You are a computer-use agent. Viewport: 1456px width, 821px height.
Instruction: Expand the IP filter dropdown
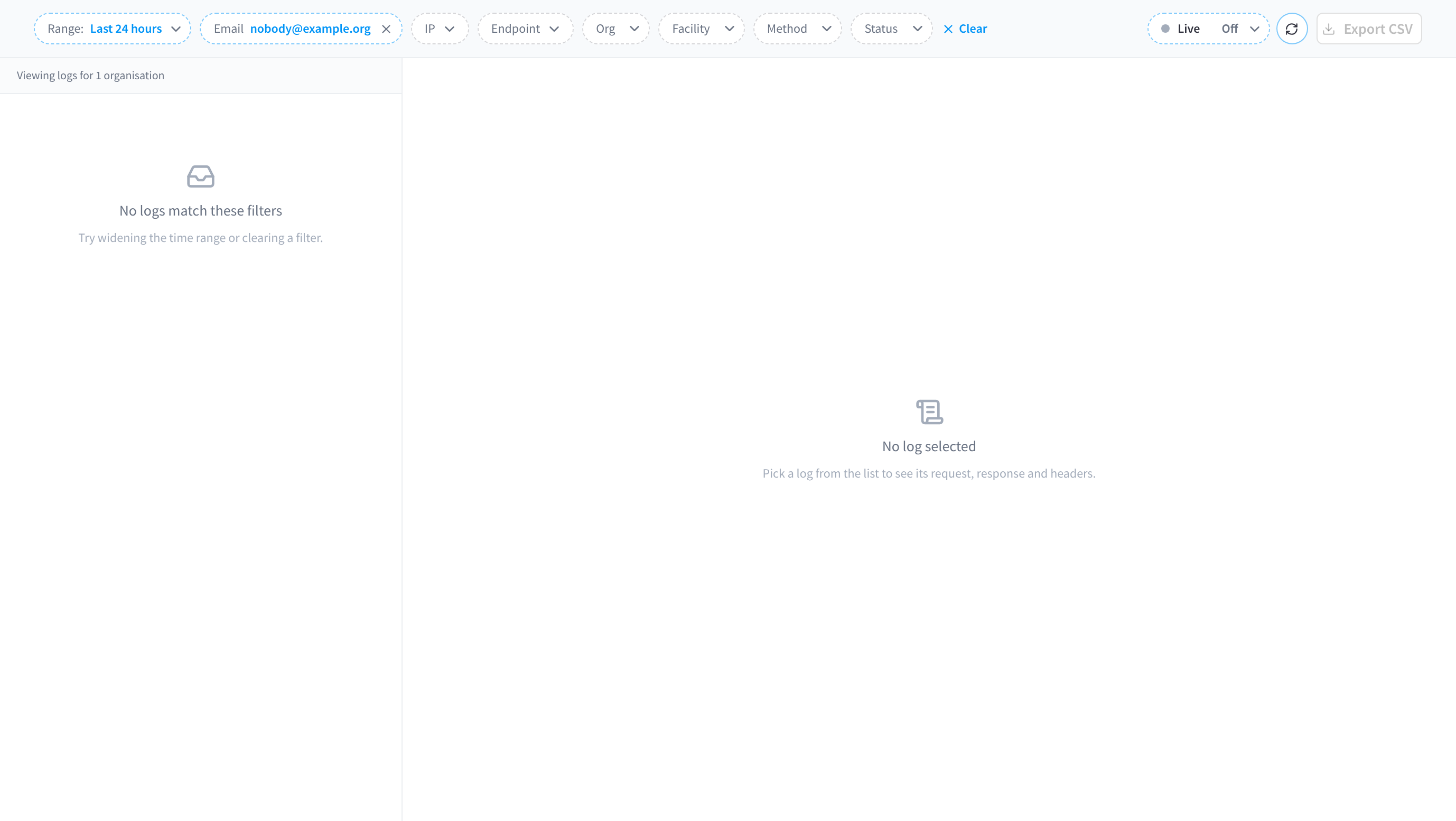pos(439,29)
